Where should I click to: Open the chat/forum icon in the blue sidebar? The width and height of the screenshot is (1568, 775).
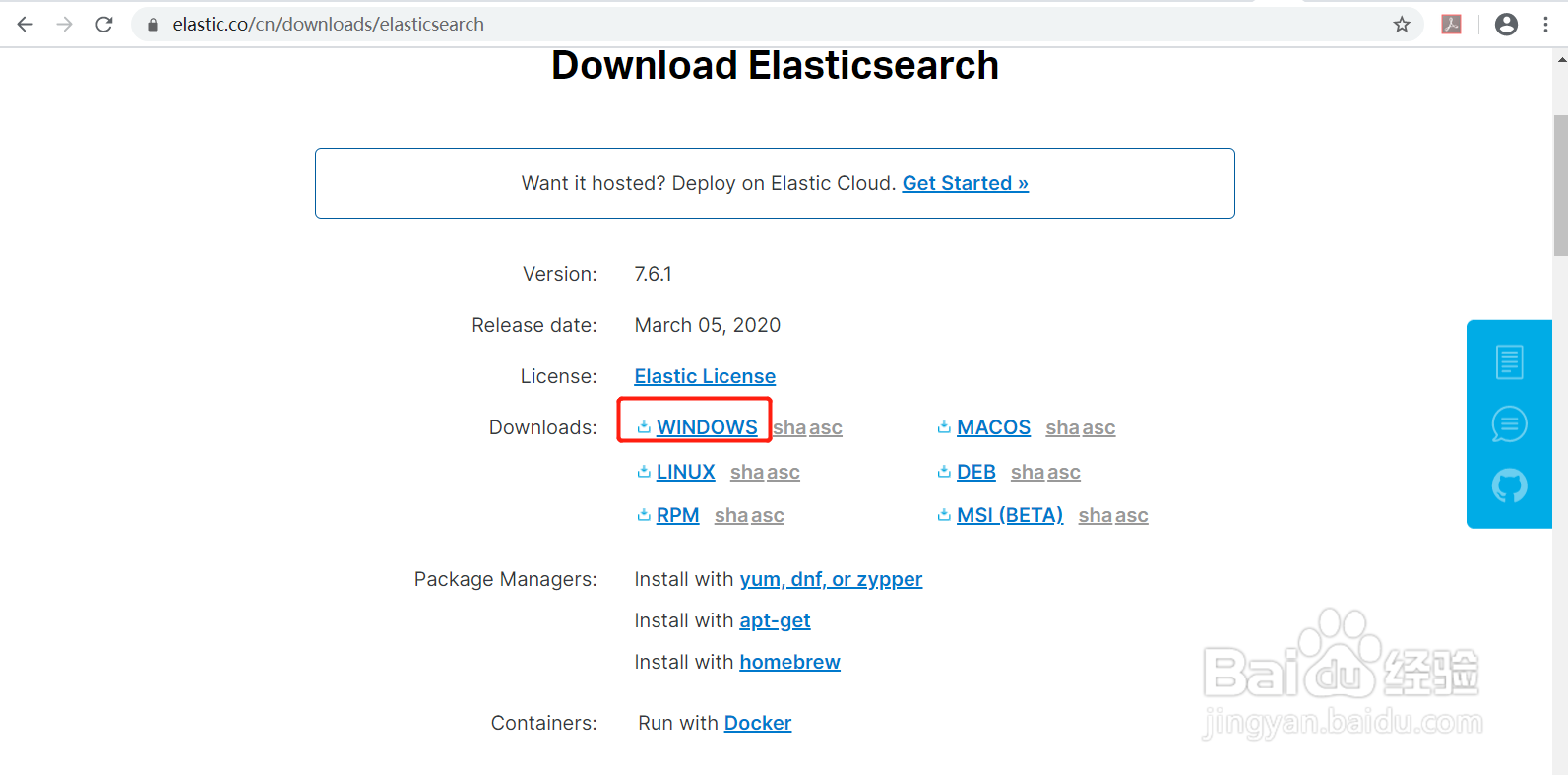pos(1509,424)
